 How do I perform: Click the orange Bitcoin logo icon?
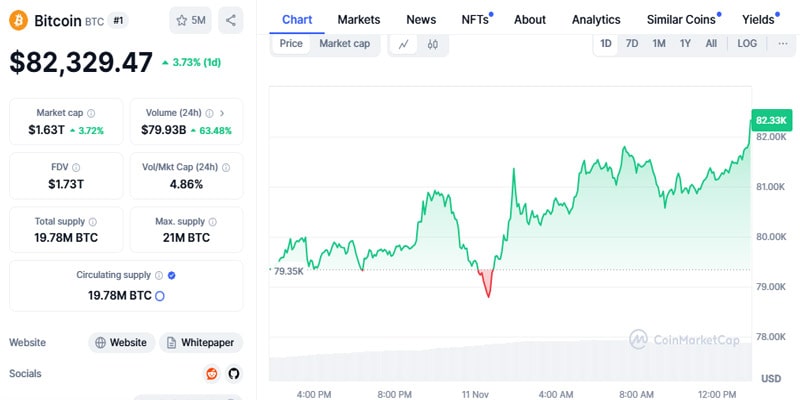coord(18,20)
